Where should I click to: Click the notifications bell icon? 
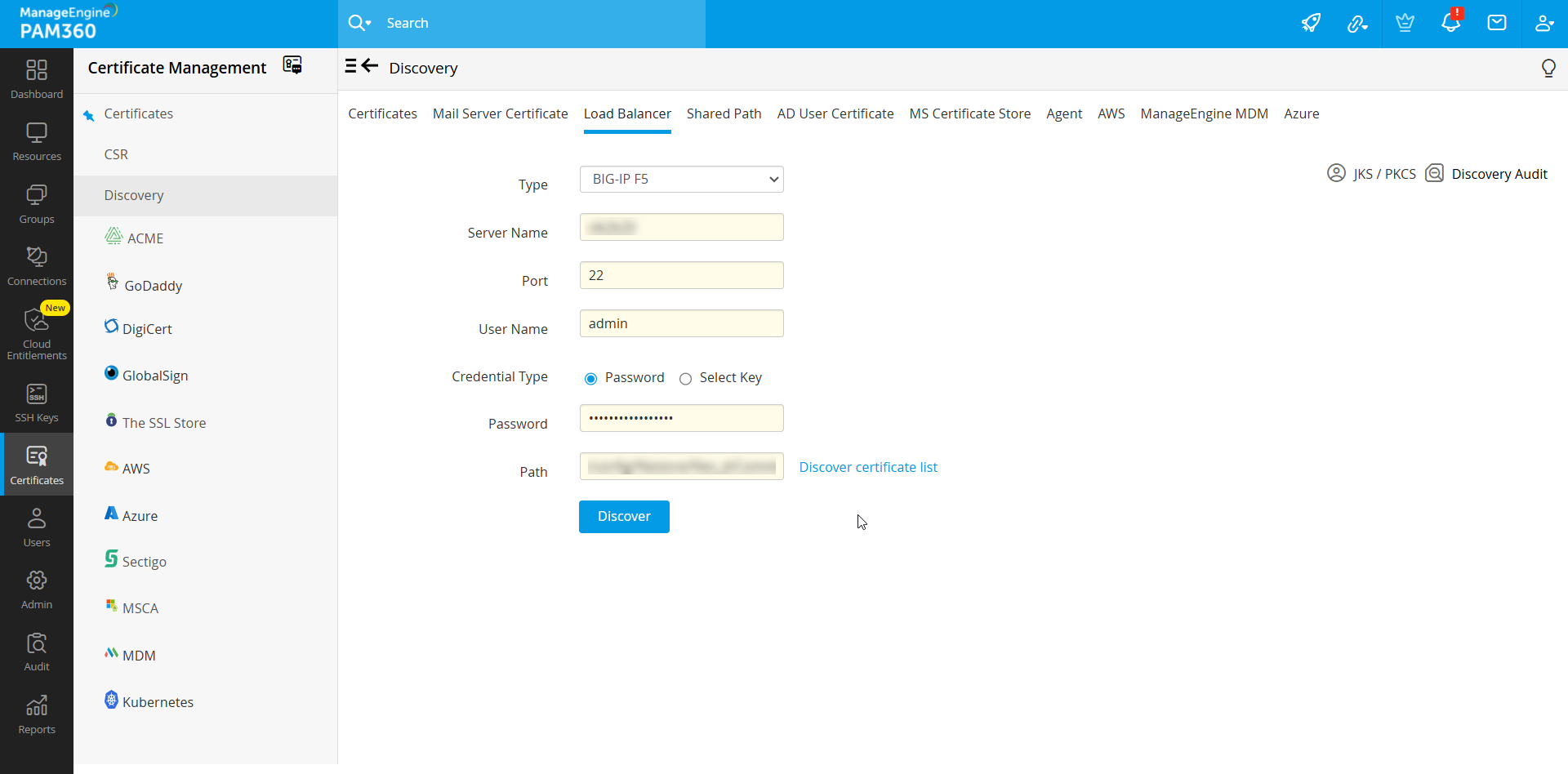[1450, 23]
